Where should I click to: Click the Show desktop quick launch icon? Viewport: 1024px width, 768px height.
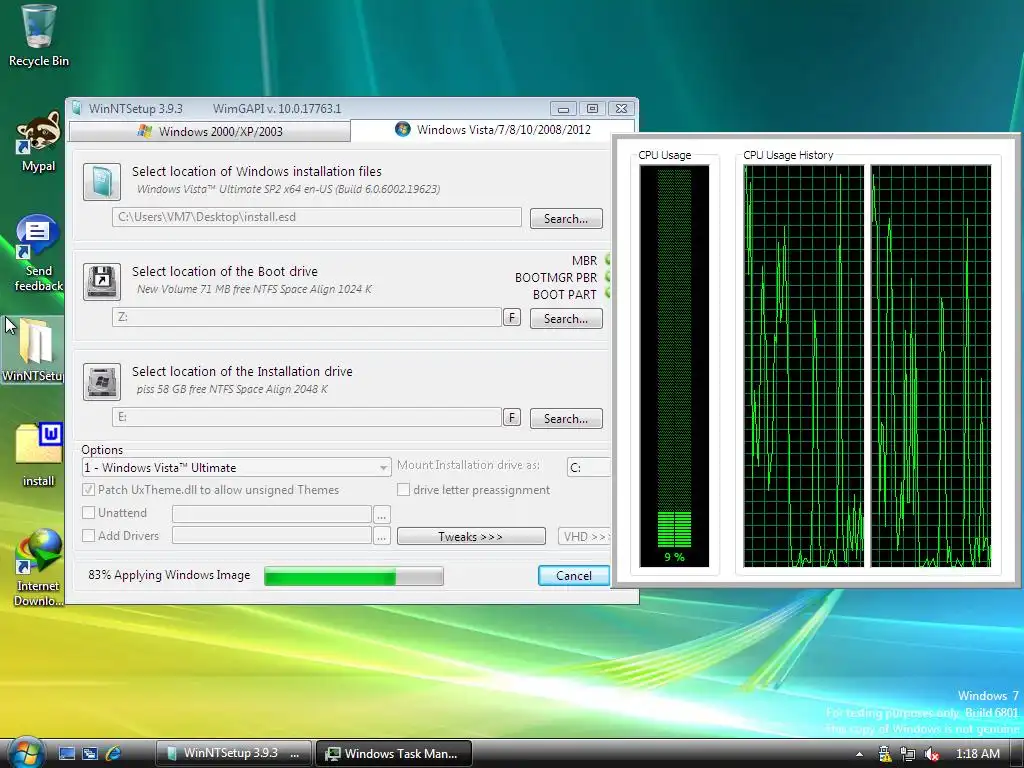[x=67, y=754]
